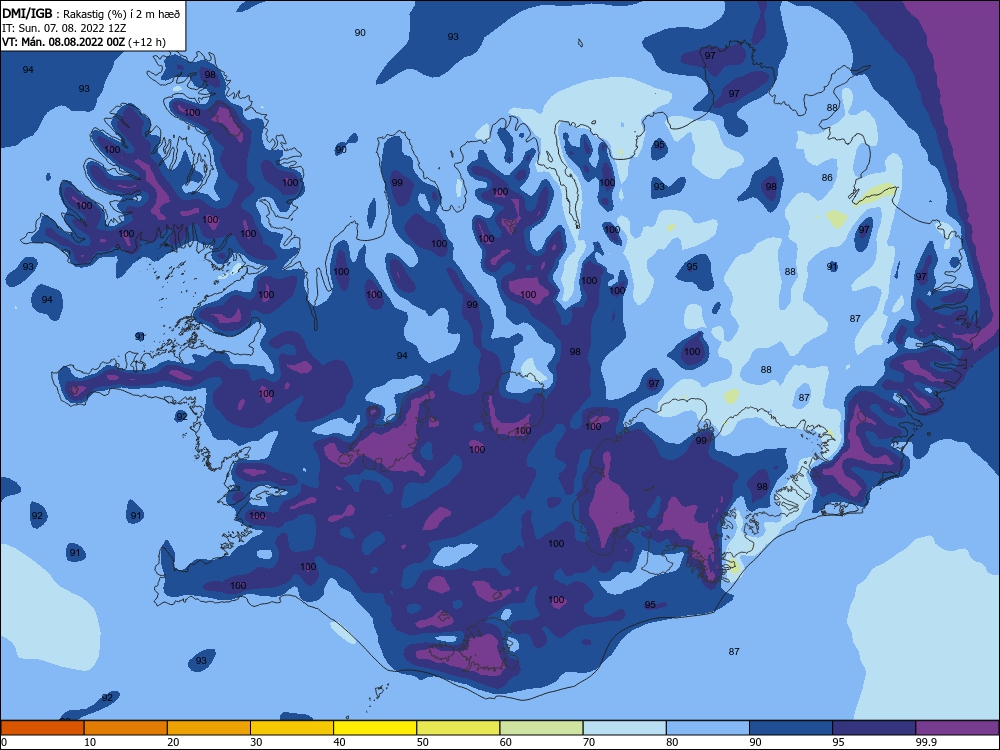This screenshot has width=1000, height=750.
Task: Select the 20–30 amber legend swatch
Action: point(209,728)
